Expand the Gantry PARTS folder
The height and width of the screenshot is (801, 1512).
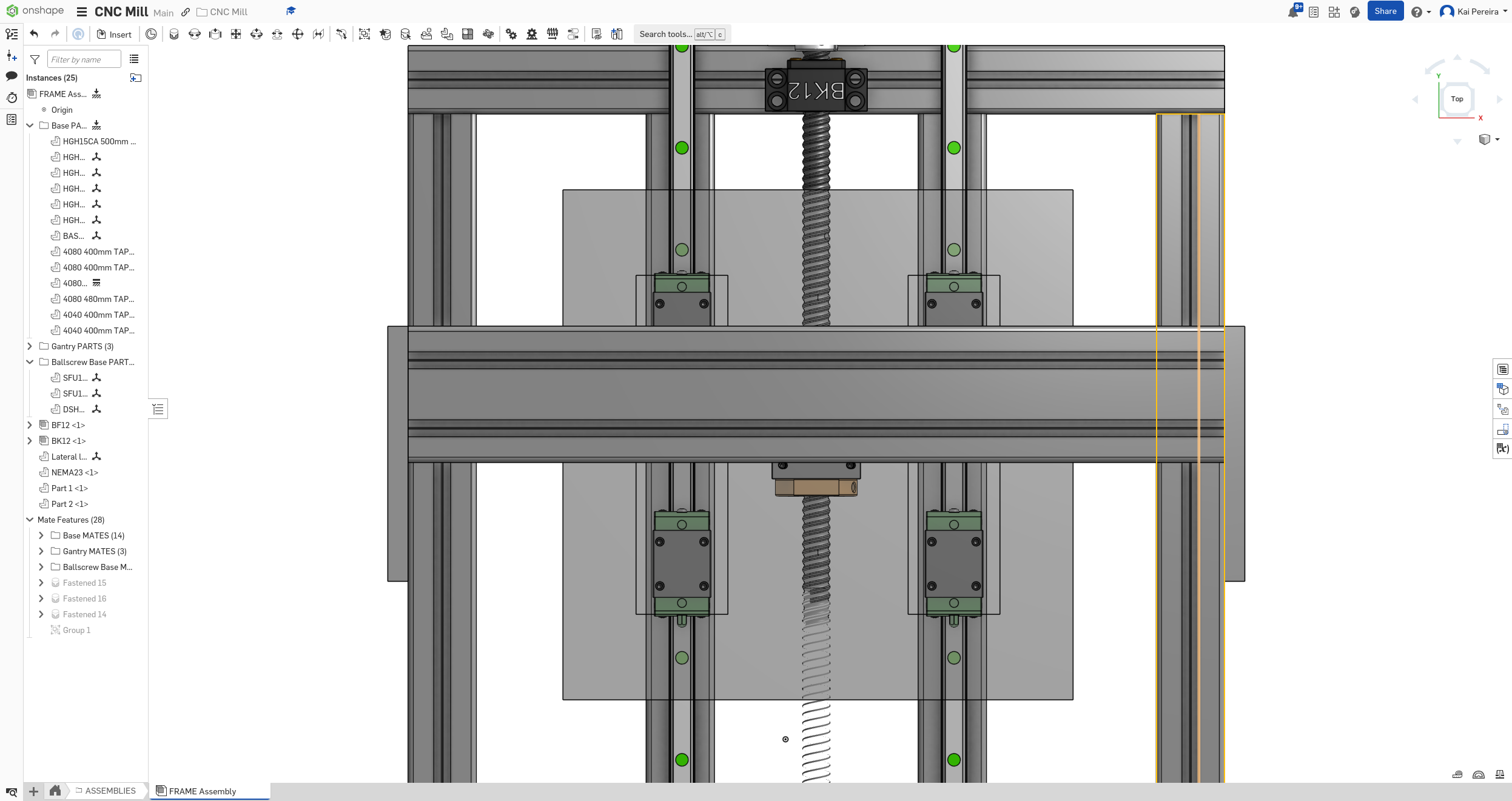pyautogui.click(x=30, y=346)
